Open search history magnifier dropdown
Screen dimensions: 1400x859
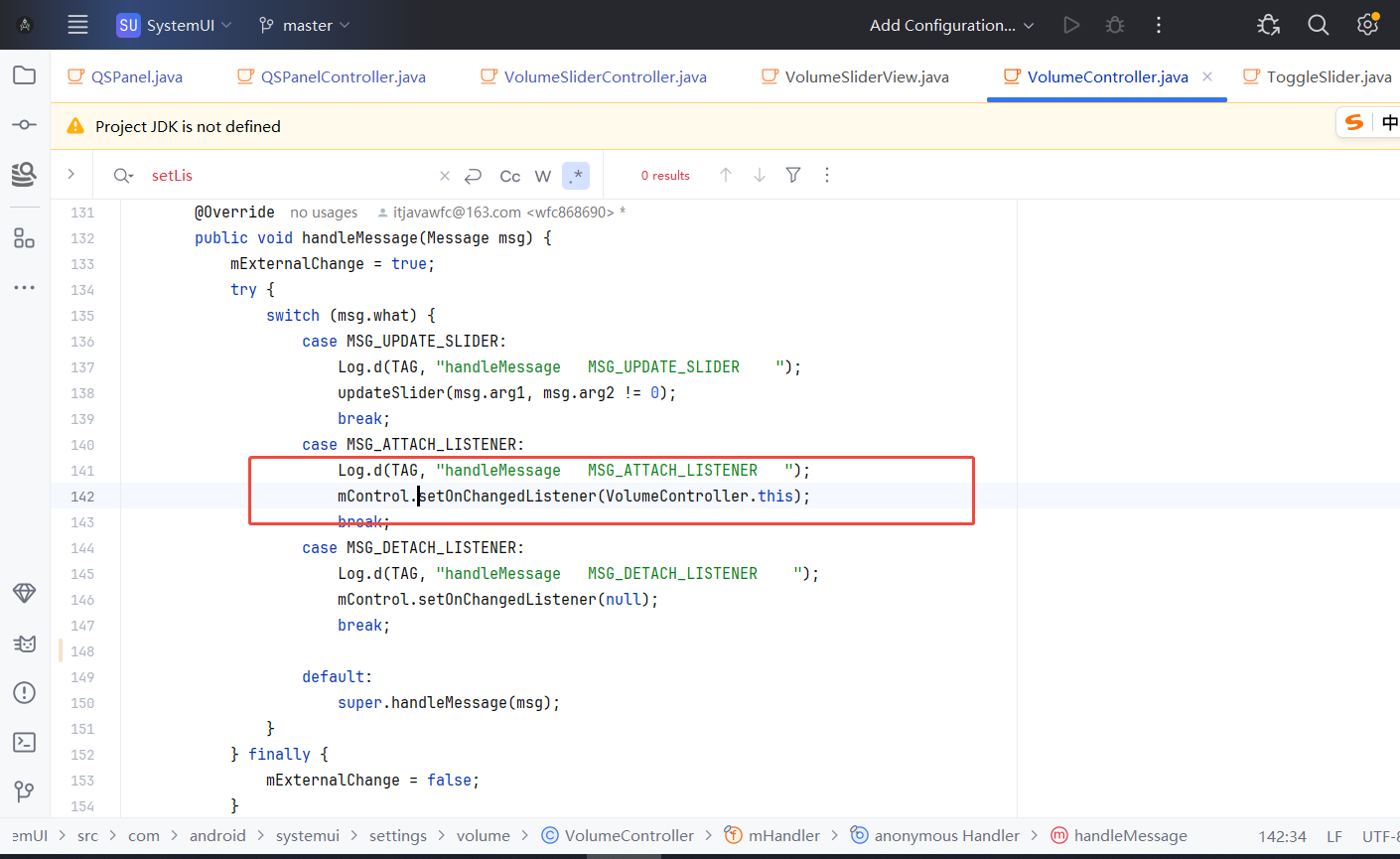coord(123,176)
